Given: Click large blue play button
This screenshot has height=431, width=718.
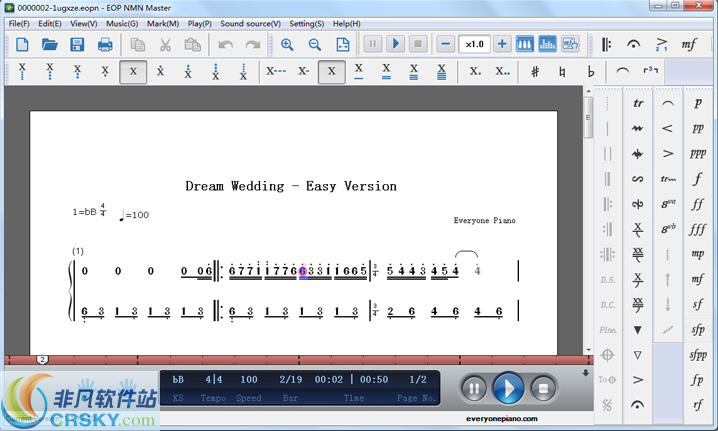Looking at the screenshot, I should click(508, 388).
